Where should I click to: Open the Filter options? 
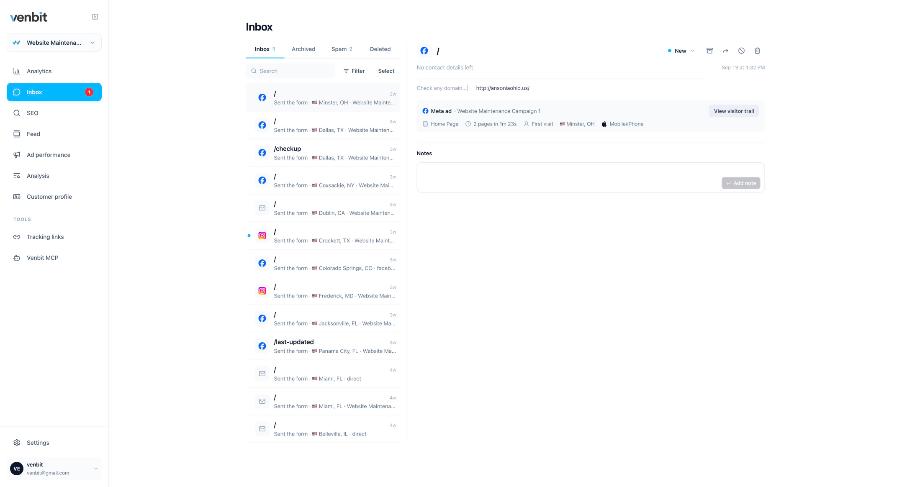(x=354, y=71)
